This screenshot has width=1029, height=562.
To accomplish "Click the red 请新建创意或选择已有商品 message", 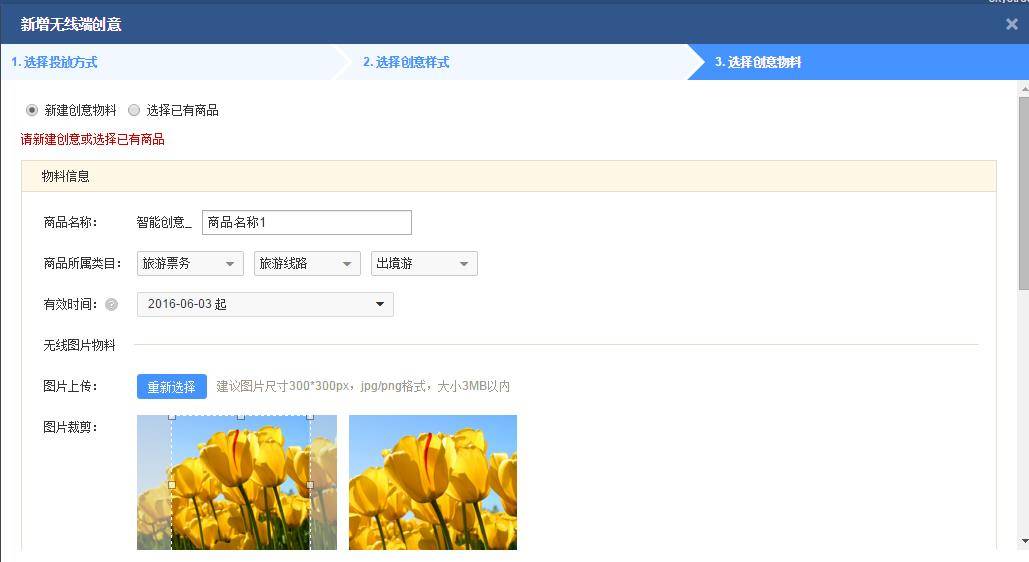I will tap(93, 139).
